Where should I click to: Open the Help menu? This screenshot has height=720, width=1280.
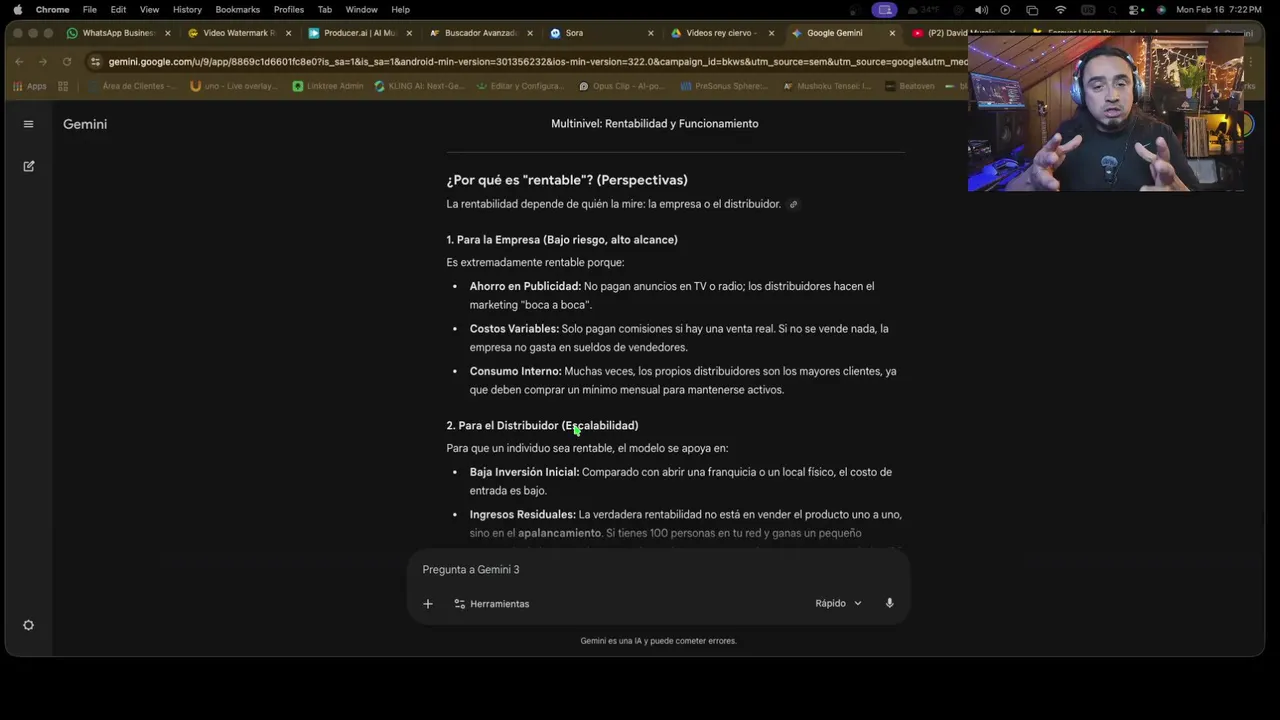click(400, 9)
